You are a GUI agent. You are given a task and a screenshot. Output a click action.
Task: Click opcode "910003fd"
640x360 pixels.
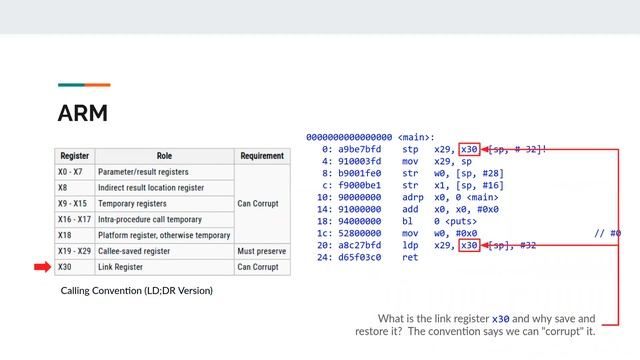click(360, 161)
